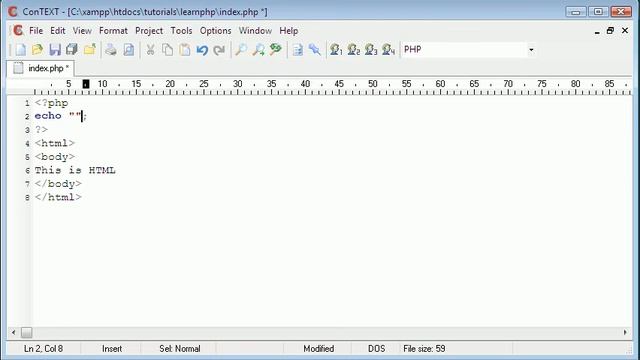Open the Format menu
640x360 pixels.
[113, 31]
